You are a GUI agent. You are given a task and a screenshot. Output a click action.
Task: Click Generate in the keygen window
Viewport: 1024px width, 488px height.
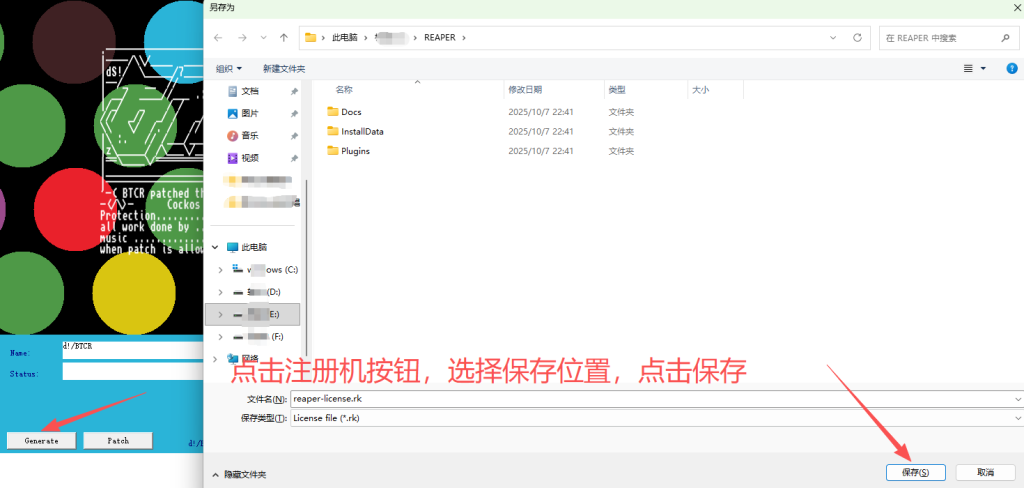(41, 441)
